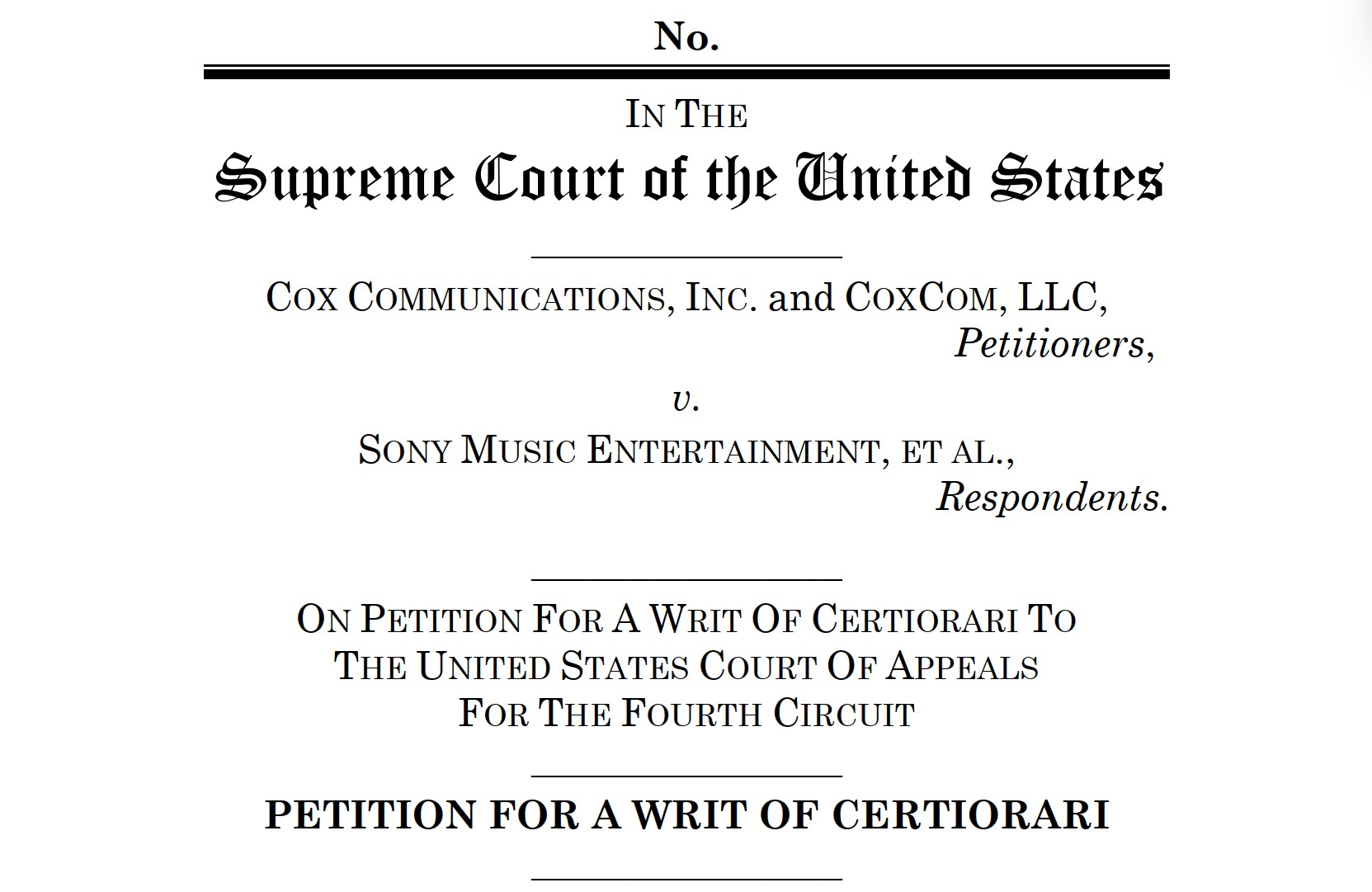Image resolution: width=1372 pixels, height=892 pixels.
Task: Select the italic "Respondents." label
Action: pos(1052,497)
